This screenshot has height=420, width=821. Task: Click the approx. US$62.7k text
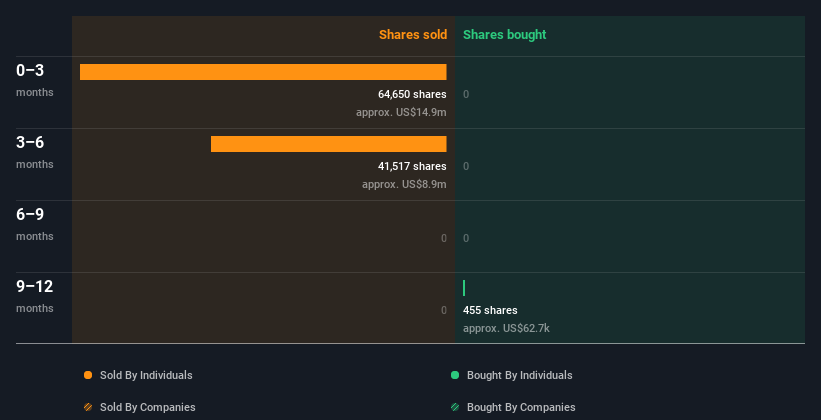coord(506,328)
